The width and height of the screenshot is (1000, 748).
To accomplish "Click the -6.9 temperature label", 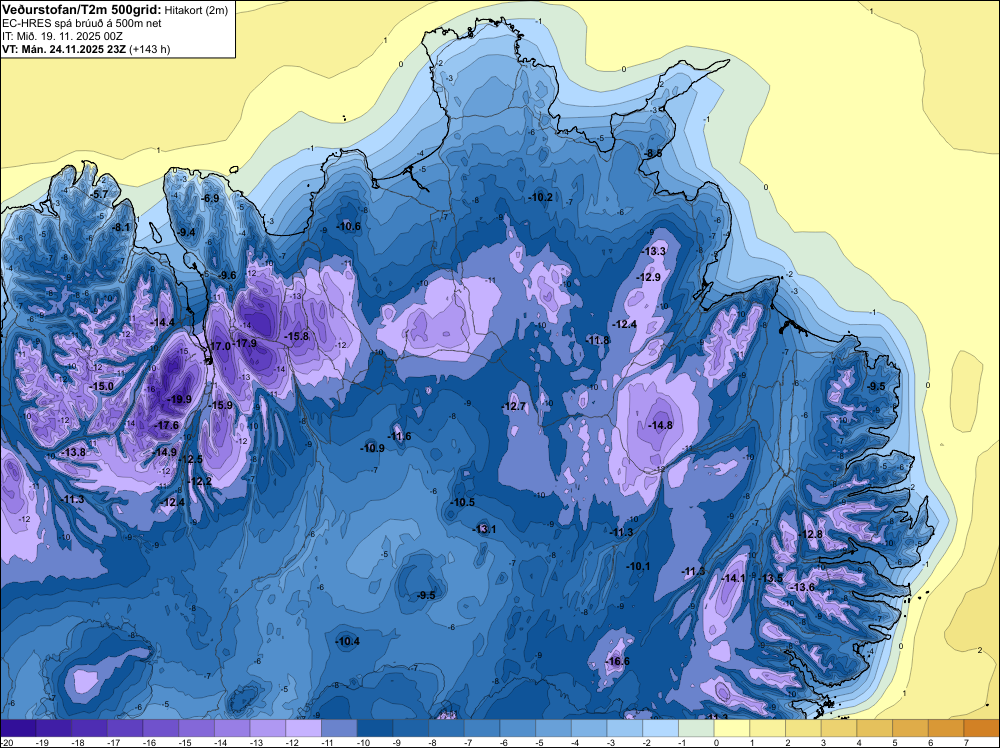I will pyautogui.click(x=210, y=198).
